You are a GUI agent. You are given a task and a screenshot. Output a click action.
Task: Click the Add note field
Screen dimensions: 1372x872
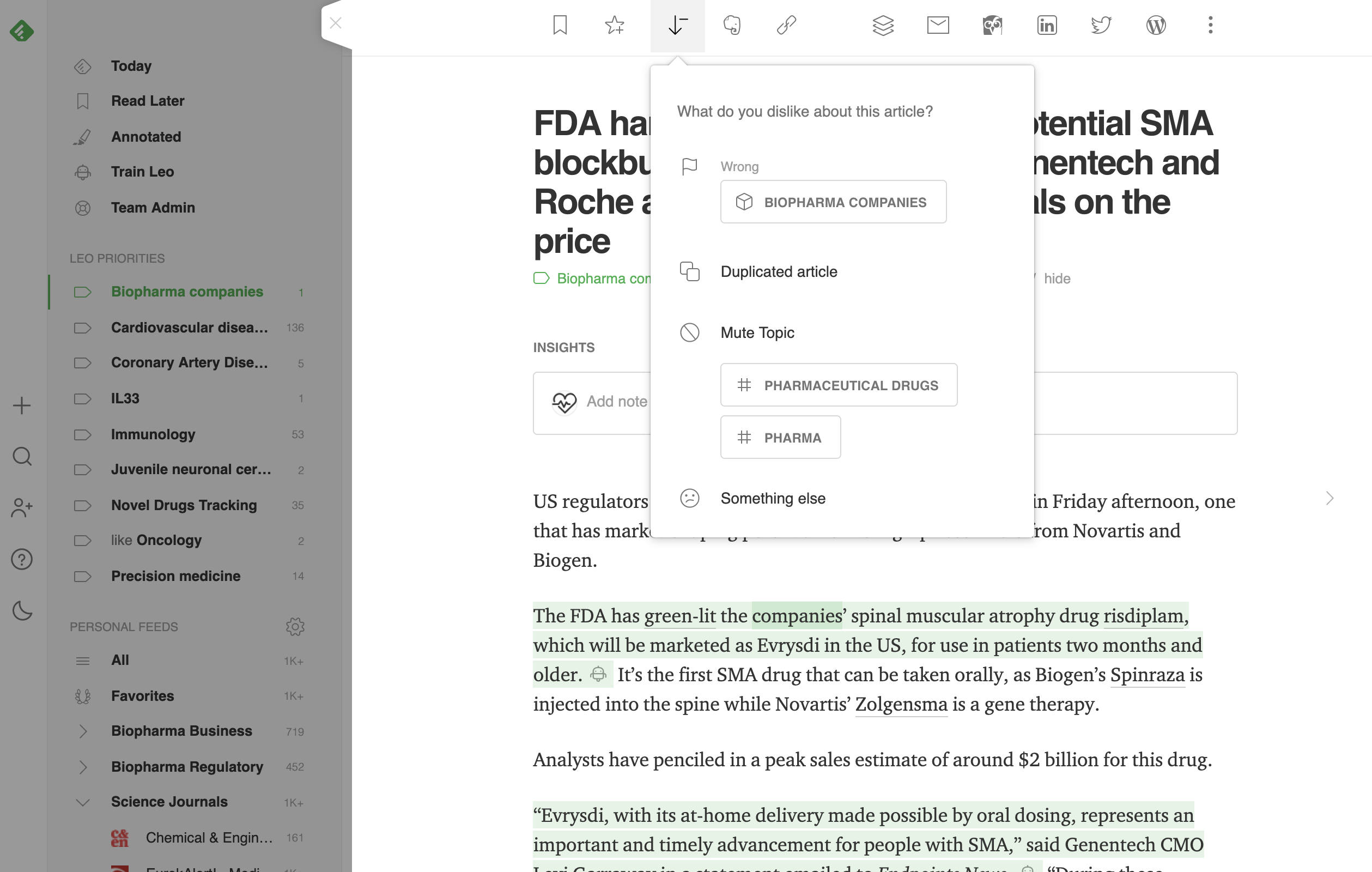pyautogui.click(x=616, y=402)
